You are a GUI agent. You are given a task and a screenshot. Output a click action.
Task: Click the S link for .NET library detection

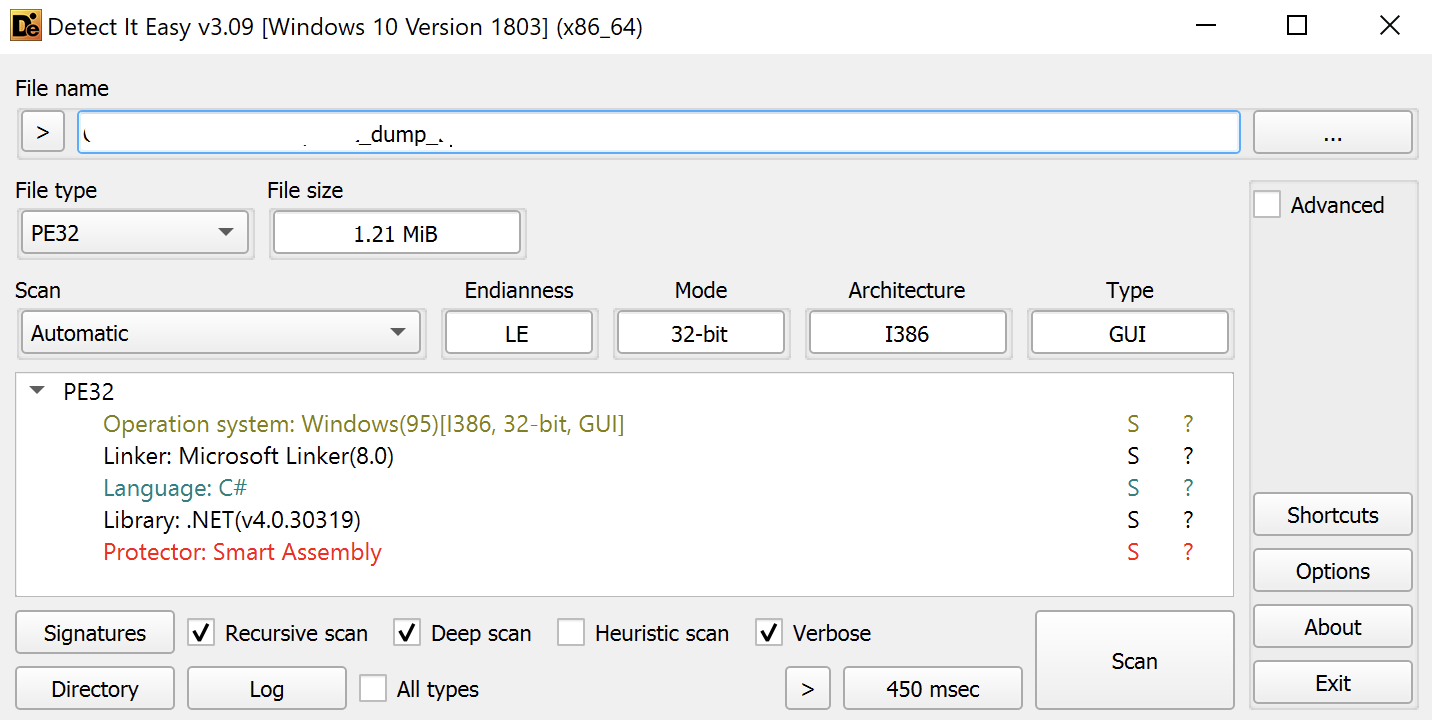coord(1133,519)
